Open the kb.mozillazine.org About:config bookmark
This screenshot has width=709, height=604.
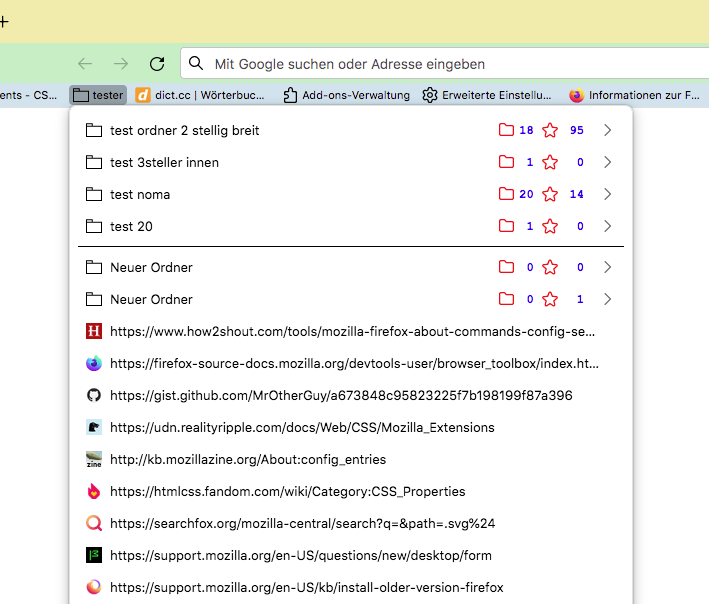247,459
